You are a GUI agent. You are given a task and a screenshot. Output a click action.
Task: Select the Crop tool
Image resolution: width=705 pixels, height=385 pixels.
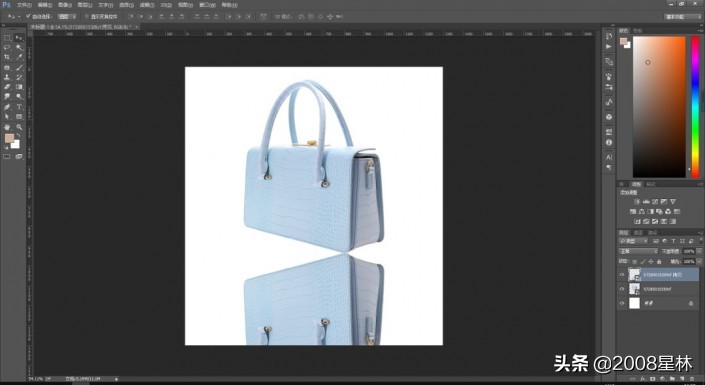pos(7,58)
